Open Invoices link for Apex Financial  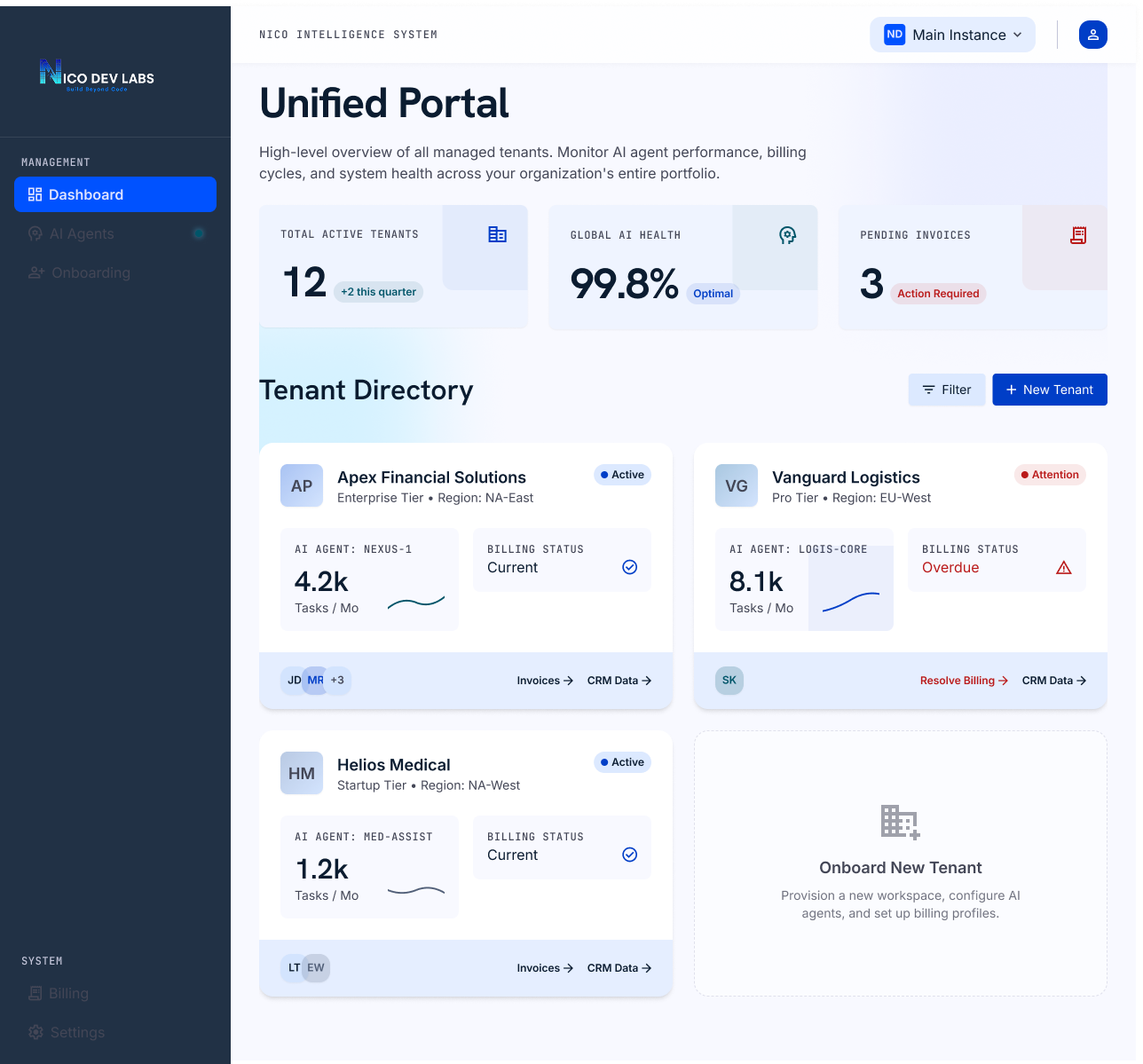pyautogui.click(x=545, y=681)
